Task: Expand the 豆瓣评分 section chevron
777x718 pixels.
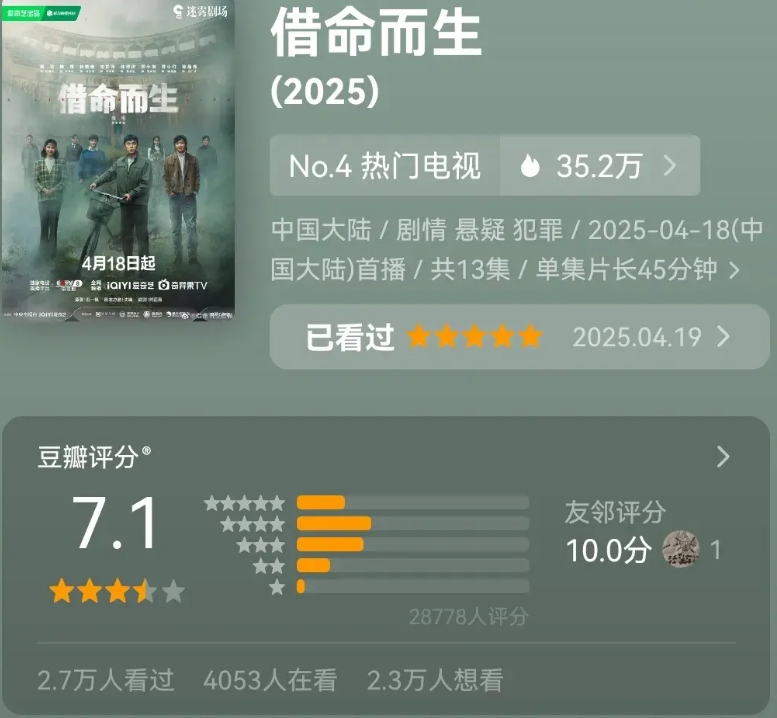Action: pyautogui.click(x=723, y=457)
